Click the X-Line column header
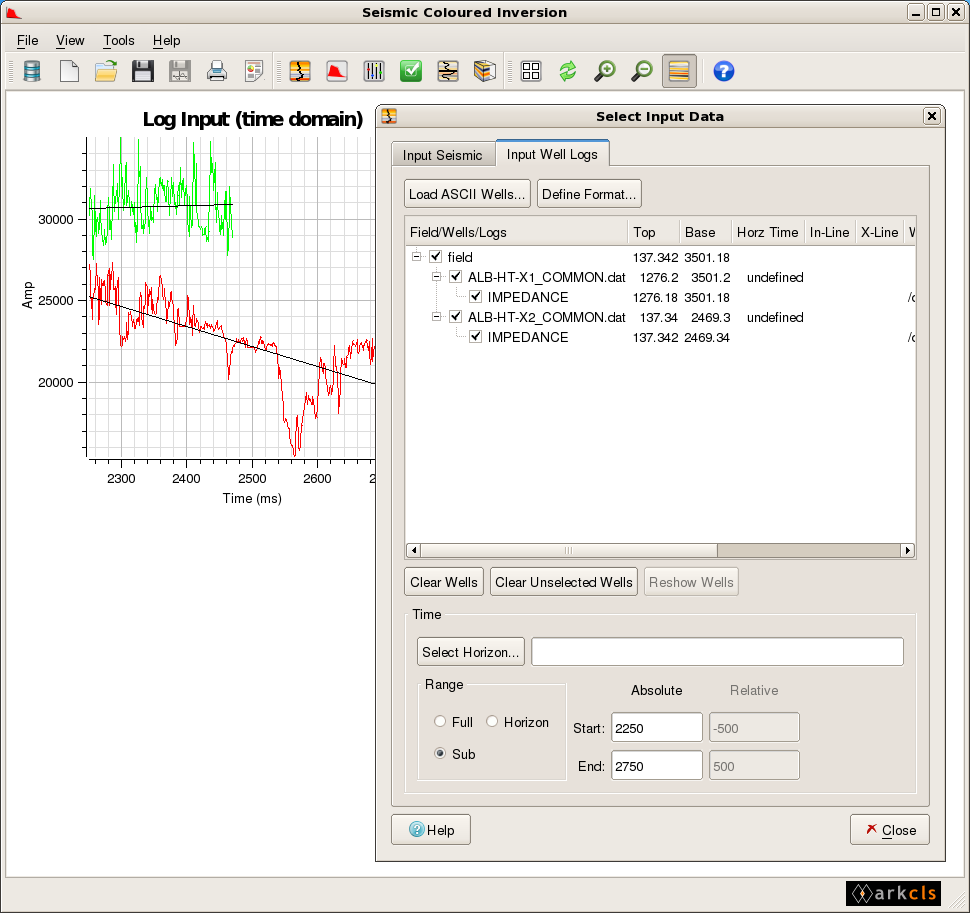This screenshot has height=913, width=970. coord(880,232)
